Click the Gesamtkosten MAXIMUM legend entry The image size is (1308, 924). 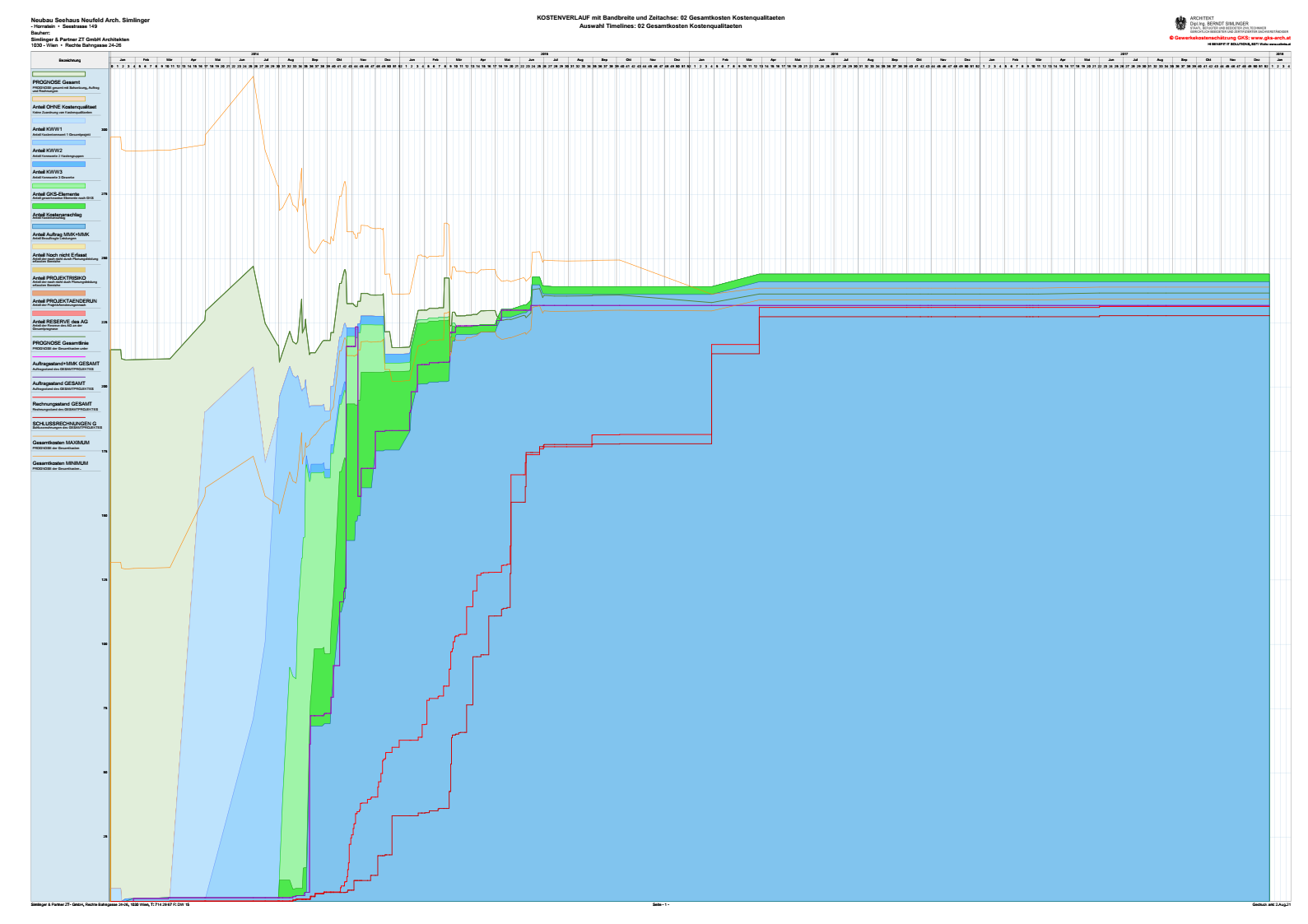pos(61,443)
